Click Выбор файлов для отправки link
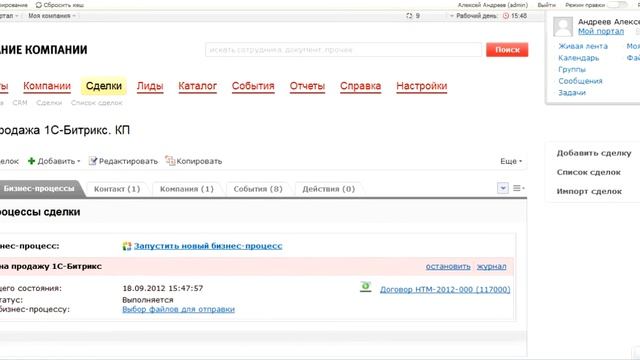 pyautogui.click(x=178, y=309)
